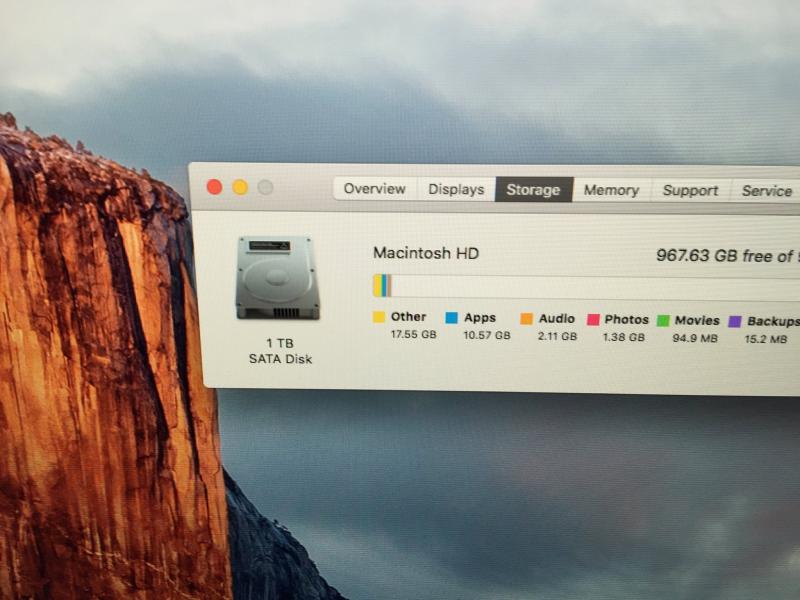
Task: Click the 15.2 MB value
Action: click(766, 339)
